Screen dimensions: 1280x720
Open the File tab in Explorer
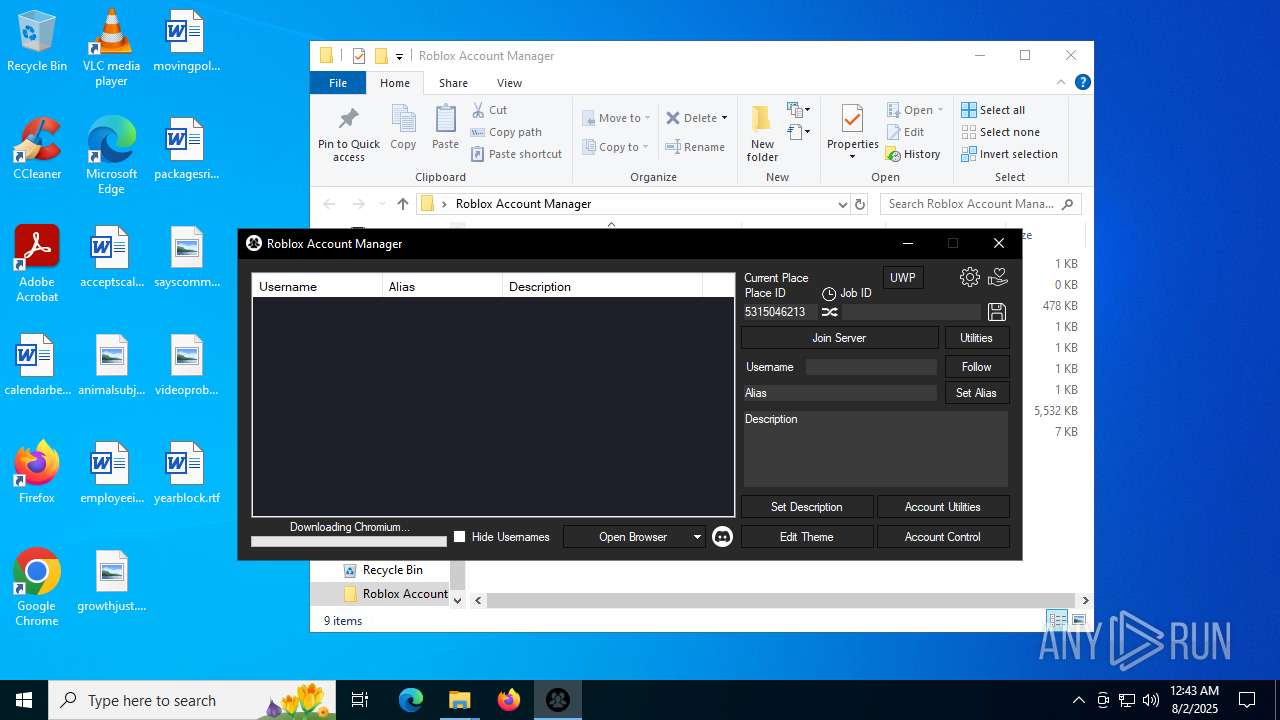[x=338, y=83]
